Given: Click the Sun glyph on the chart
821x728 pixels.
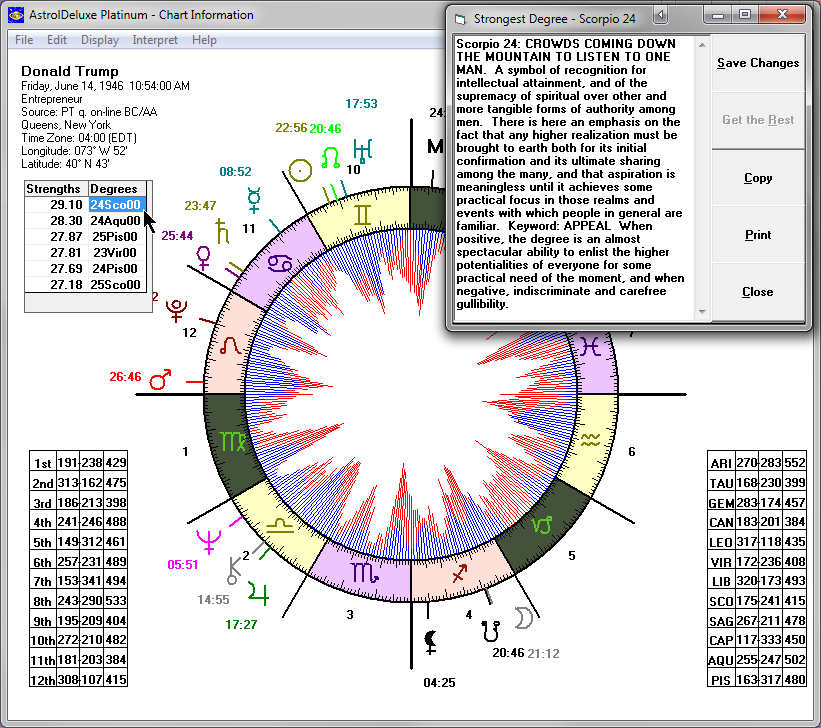Looking at the screenshot, I should pyautogui.click(x=299, y=168).
